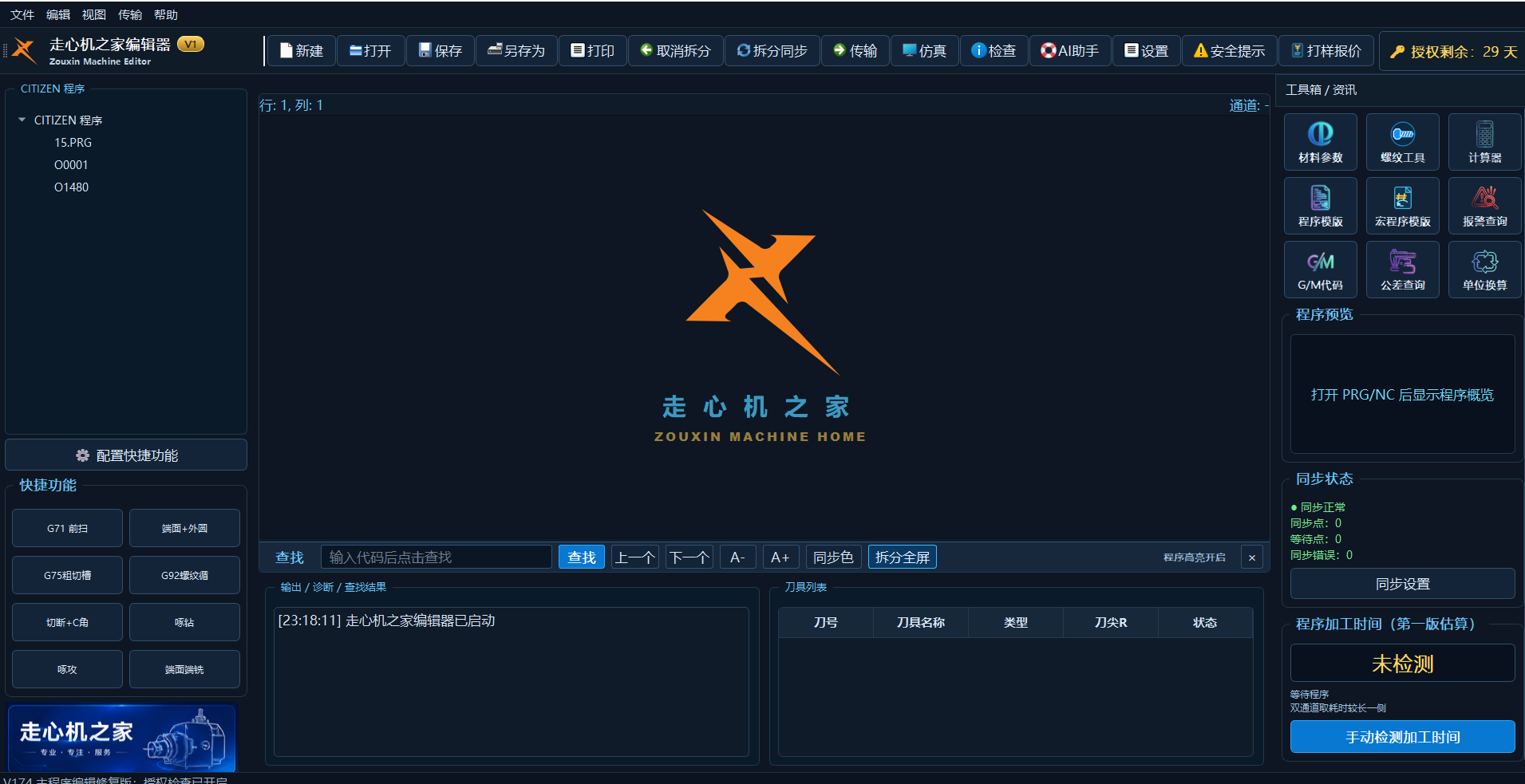
Task: Insert the 端面端铣 shortcut
Action: (x=184, y=670)
